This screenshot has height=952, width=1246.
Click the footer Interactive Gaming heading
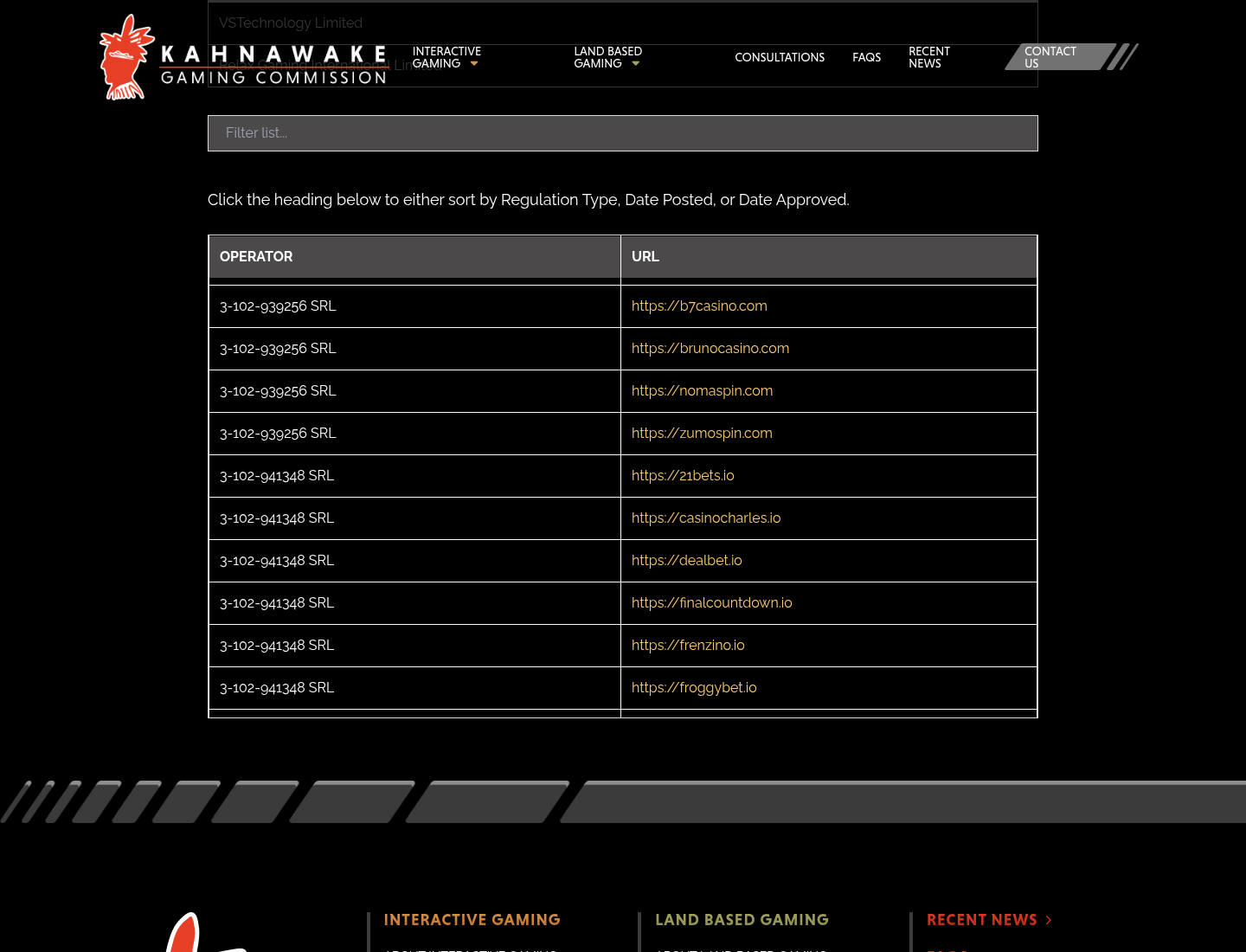pyautogui.click(x=472, y=920)
